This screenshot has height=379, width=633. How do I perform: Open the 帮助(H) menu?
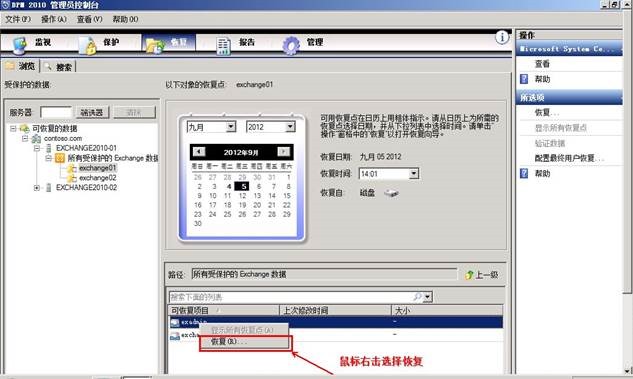[x=125, y=19]
